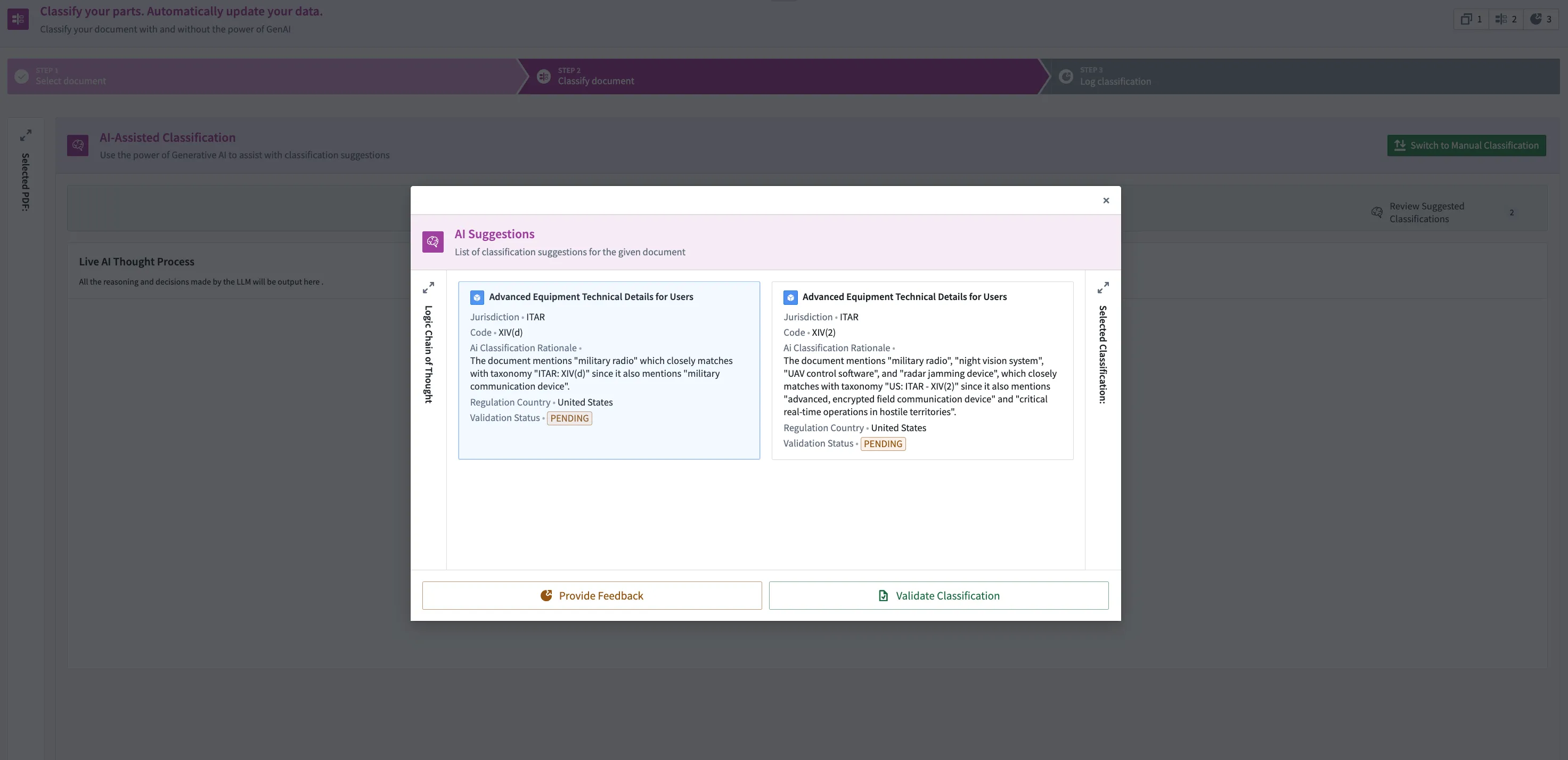The width and height of the screenshot is (1568, 760).
Task: Expand the Selected Classification panel
Action: [x=1103, y=287]
